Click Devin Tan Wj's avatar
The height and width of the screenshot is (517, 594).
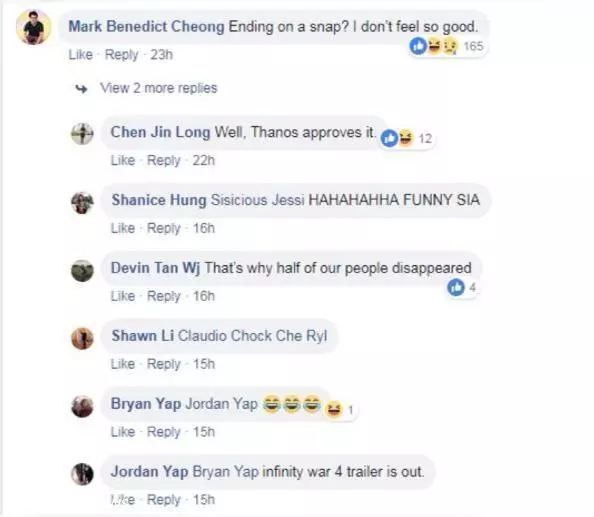pyautogui.click(x=82, y=271)
